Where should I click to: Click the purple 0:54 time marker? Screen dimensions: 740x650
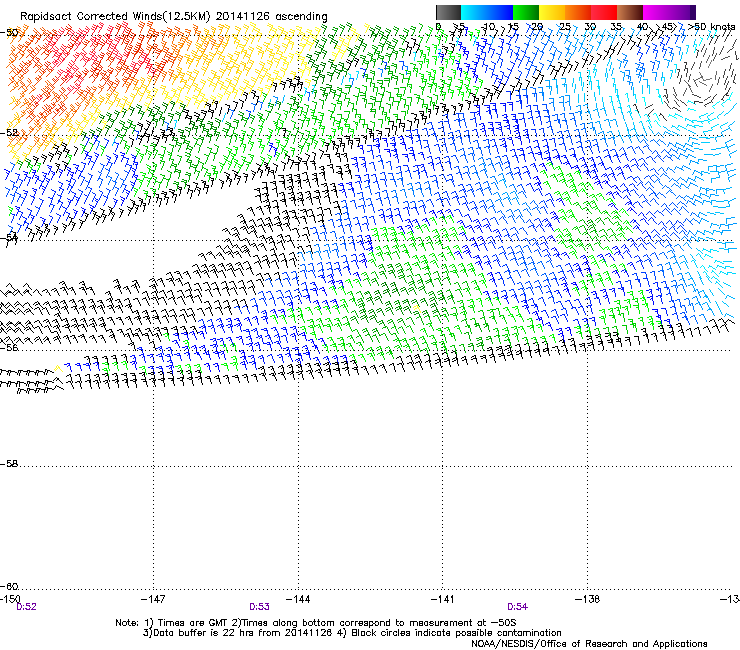517,607
